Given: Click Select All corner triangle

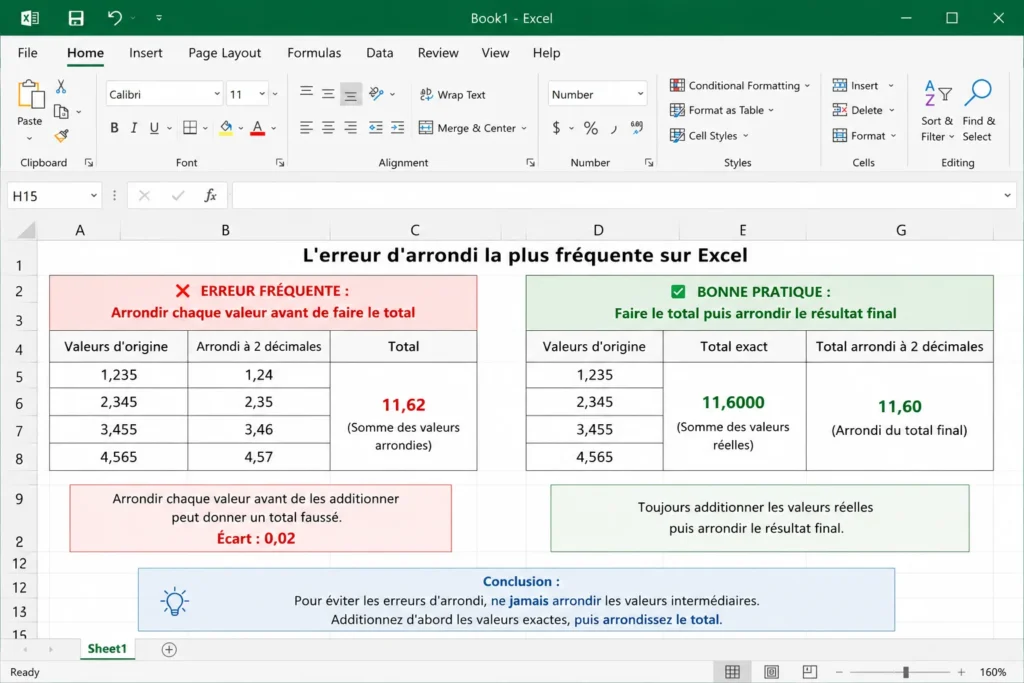Looking at the screenshot, I should tap(26, 230).
